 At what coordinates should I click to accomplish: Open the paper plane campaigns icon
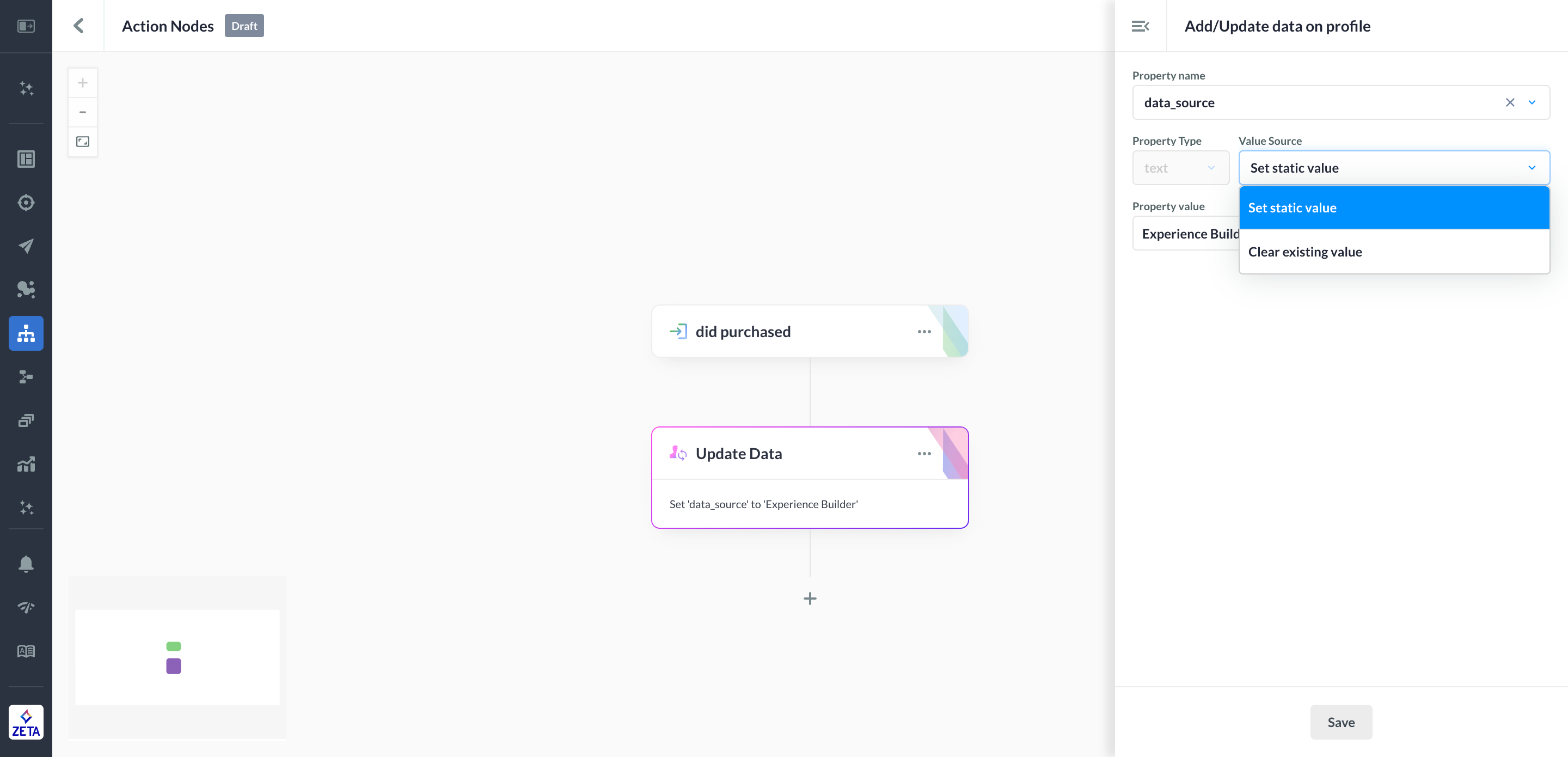(x=26, y=246)
